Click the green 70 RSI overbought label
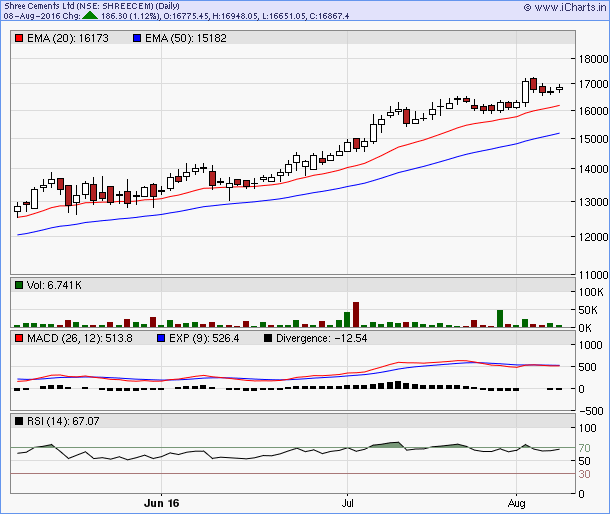The height and width of the screenshot is (514, 610). point(584,448)
